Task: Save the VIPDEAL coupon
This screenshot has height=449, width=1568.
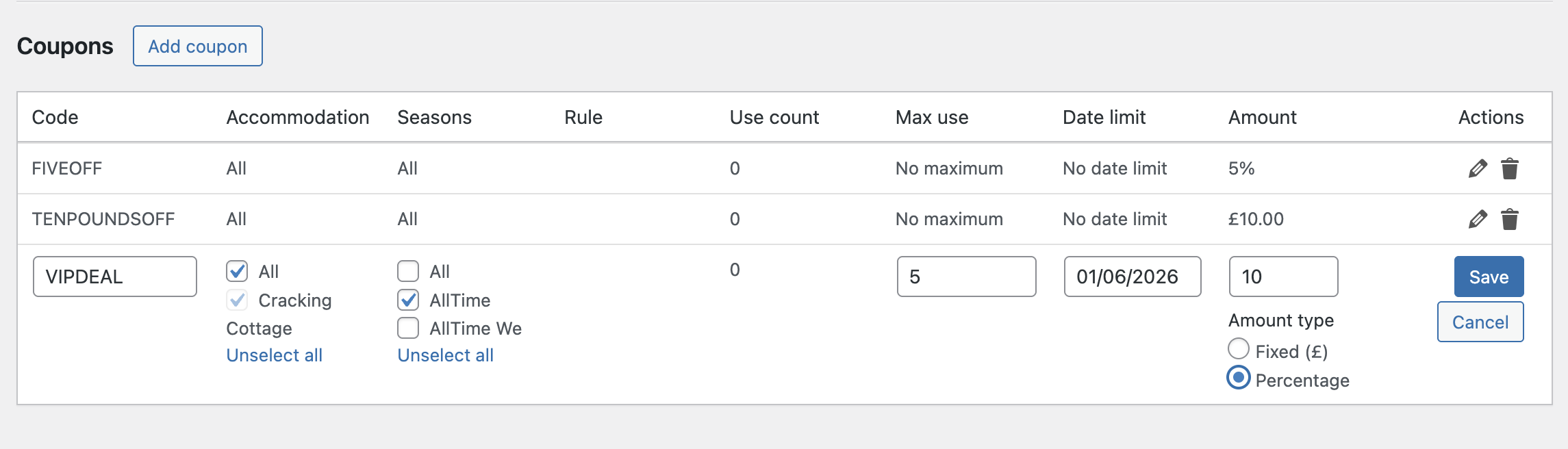Action: (x=1489, y=277)
